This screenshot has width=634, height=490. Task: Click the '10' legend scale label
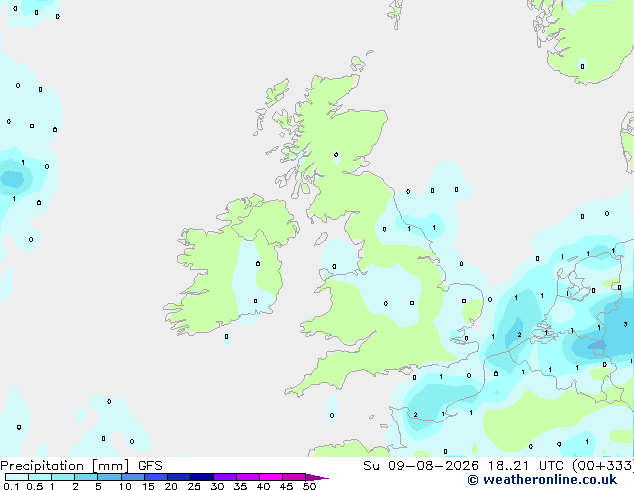125,486
